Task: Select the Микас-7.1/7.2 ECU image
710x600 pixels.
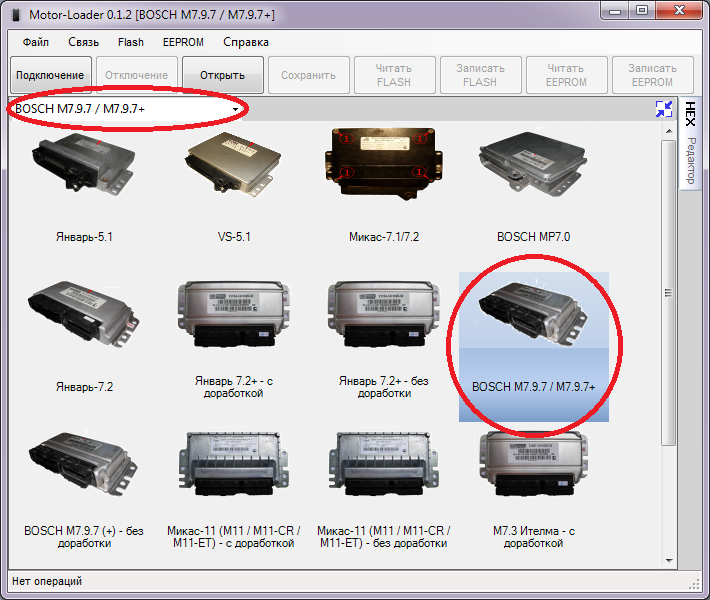Action: (384, 164)
